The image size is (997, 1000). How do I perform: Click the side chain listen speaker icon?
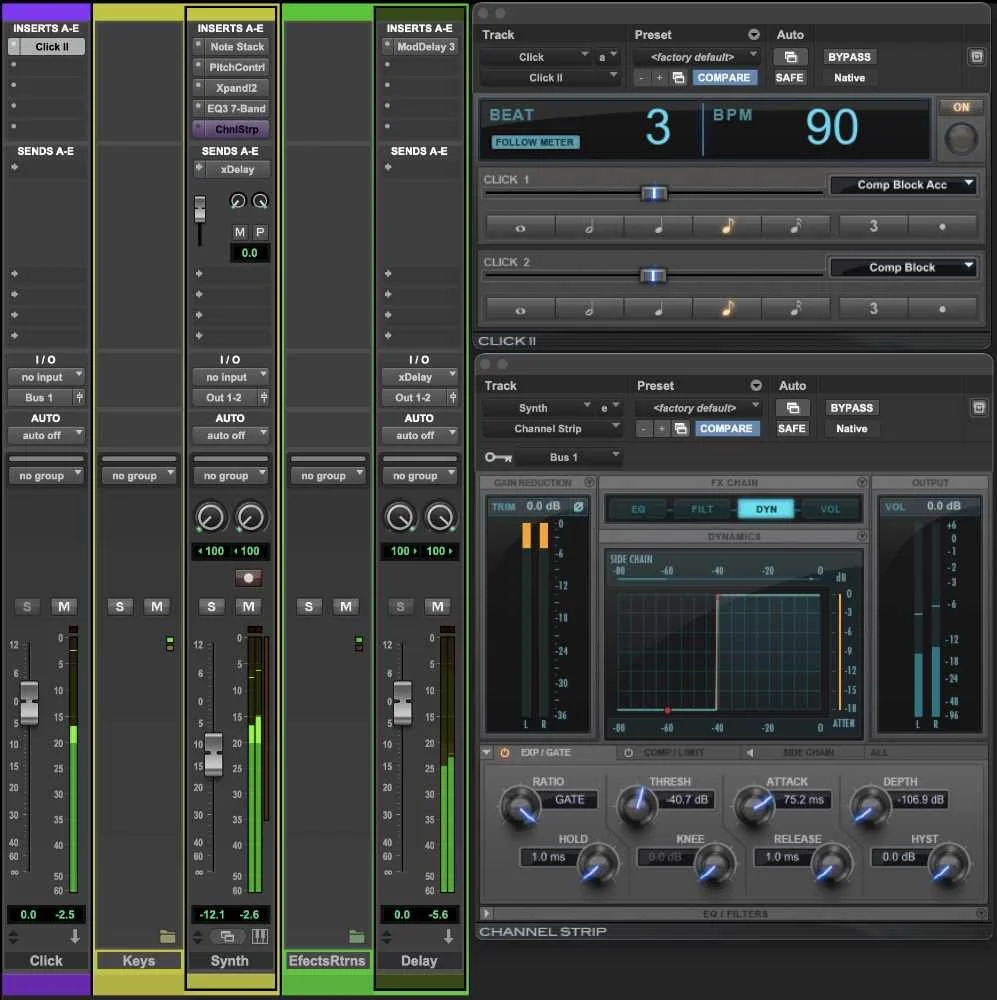coord(750,753)
